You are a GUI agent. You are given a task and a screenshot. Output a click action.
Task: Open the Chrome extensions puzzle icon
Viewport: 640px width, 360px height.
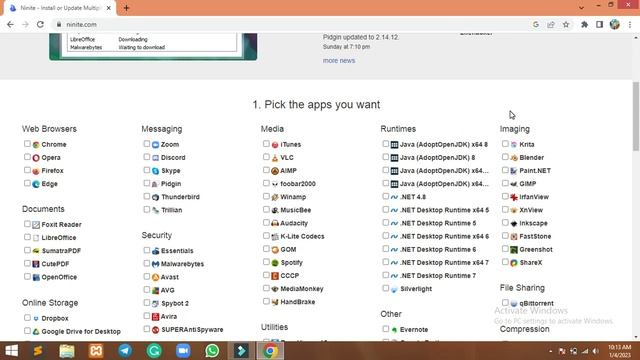[584, 24]
